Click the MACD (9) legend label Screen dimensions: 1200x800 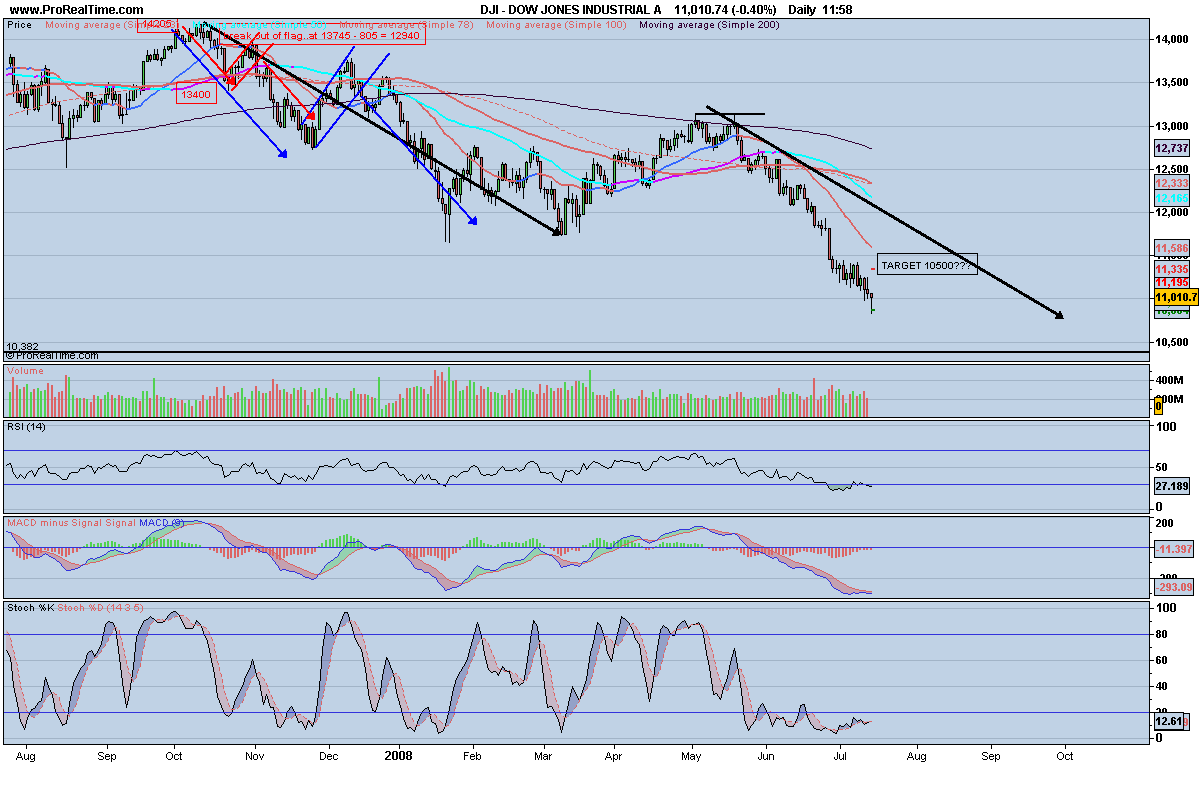(x=161, y=522)
